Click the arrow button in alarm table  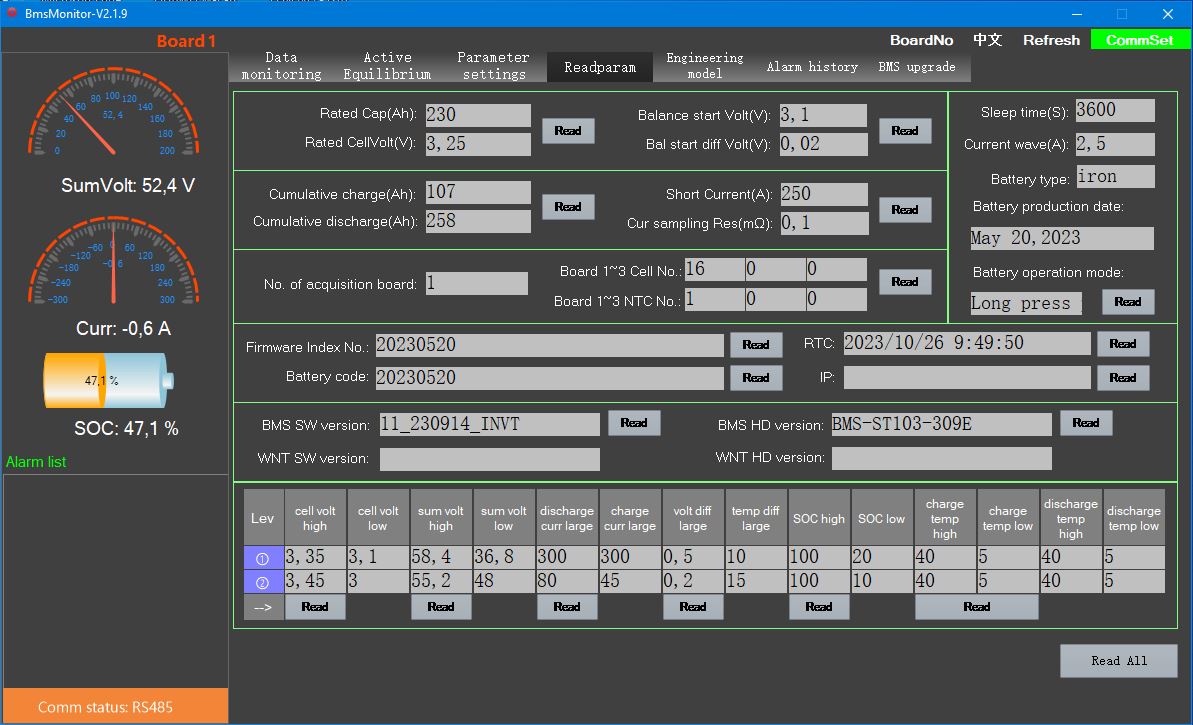point(262,607)
